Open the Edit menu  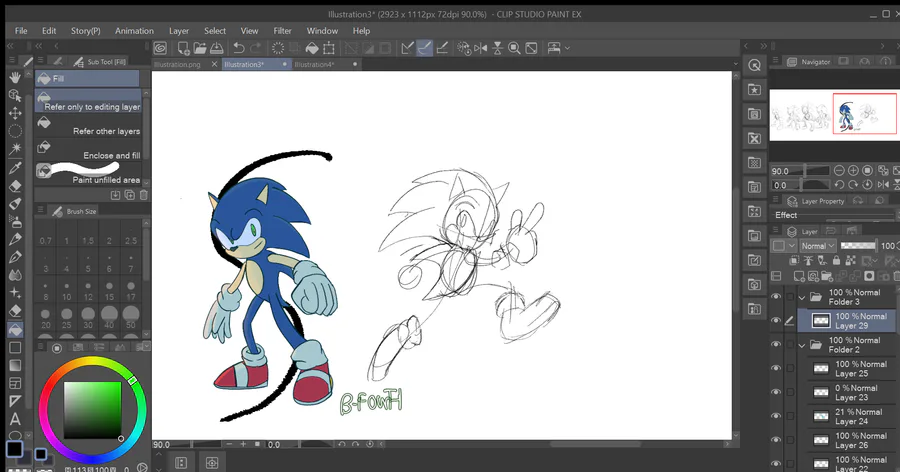point(49,30)
